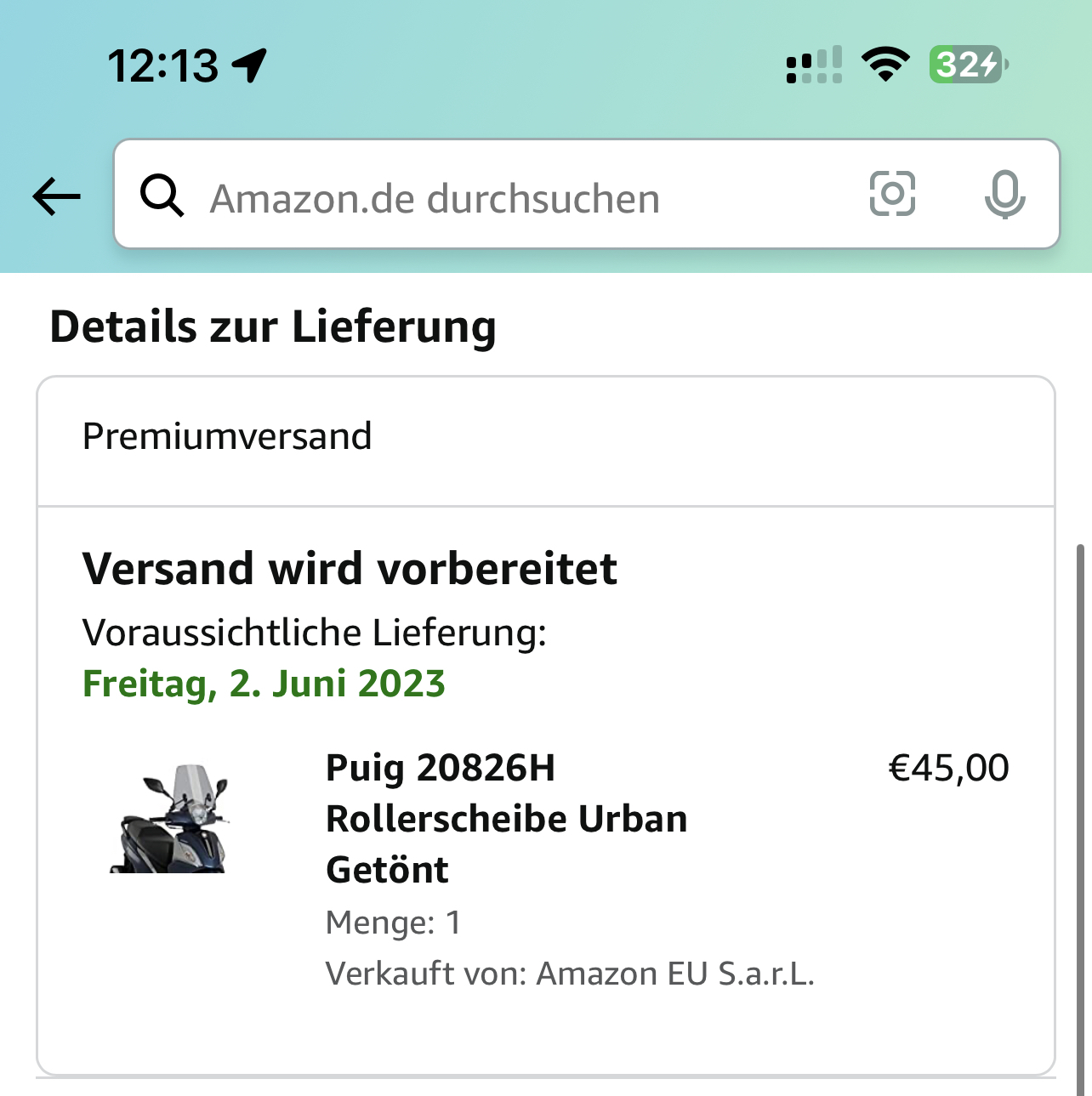
Task: Click the magnifying glass search icon
Action: [x=162, y=196]
